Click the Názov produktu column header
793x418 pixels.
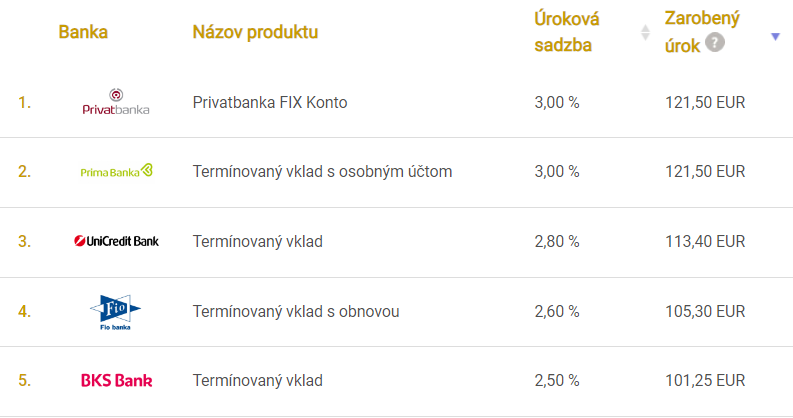255,32
